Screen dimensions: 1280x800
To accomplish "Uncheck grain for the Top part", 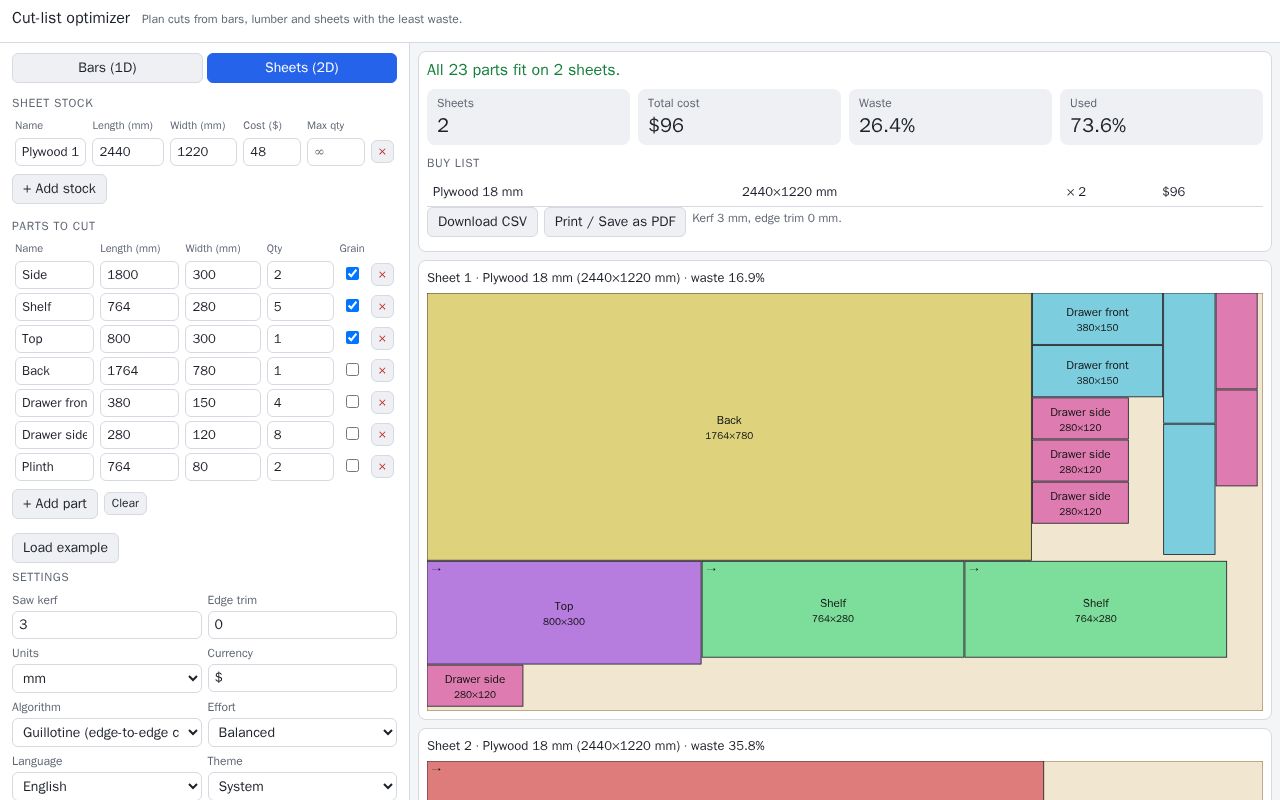I will 352,337.
